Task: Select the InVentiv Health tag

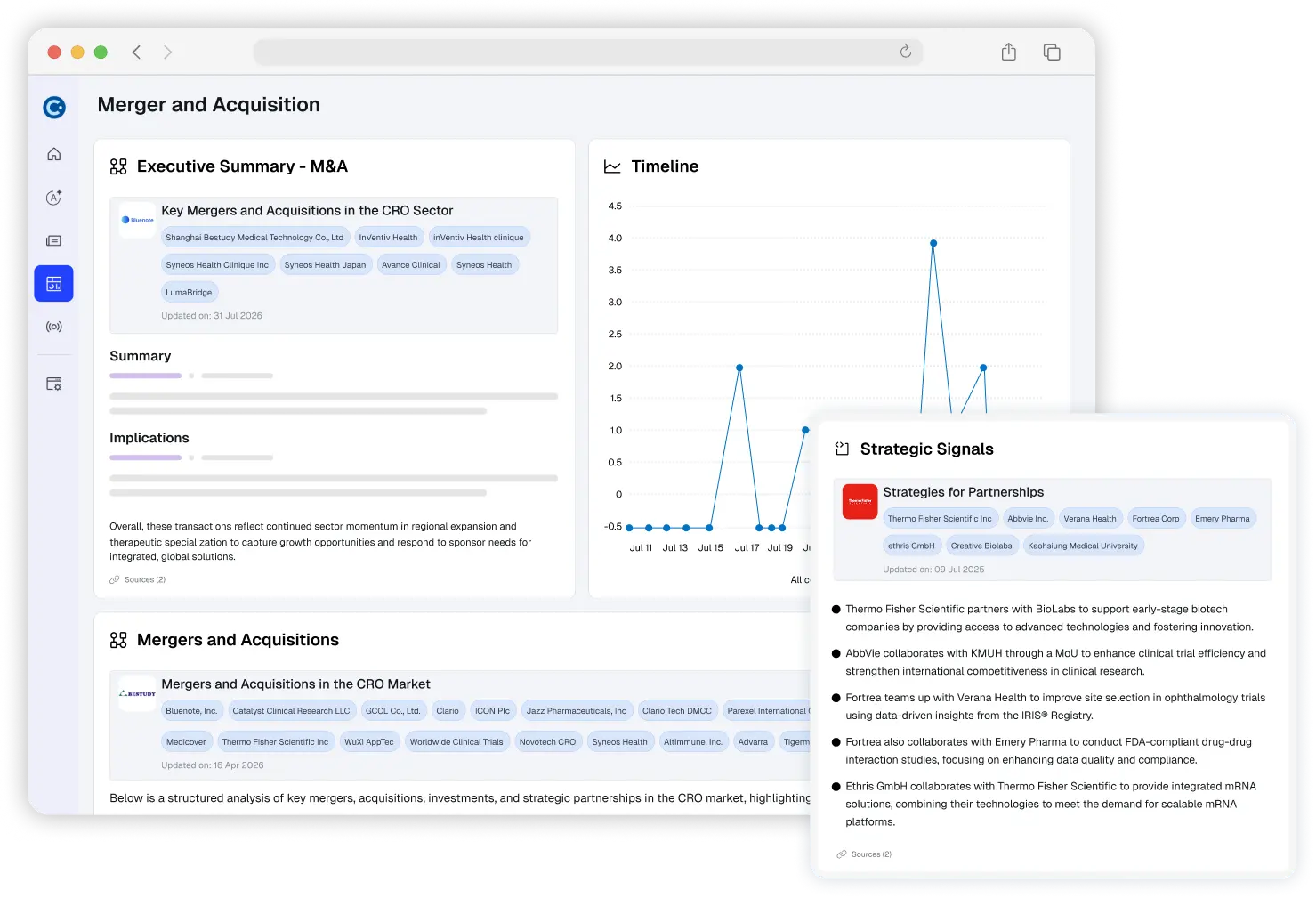Action: (388, 238)
